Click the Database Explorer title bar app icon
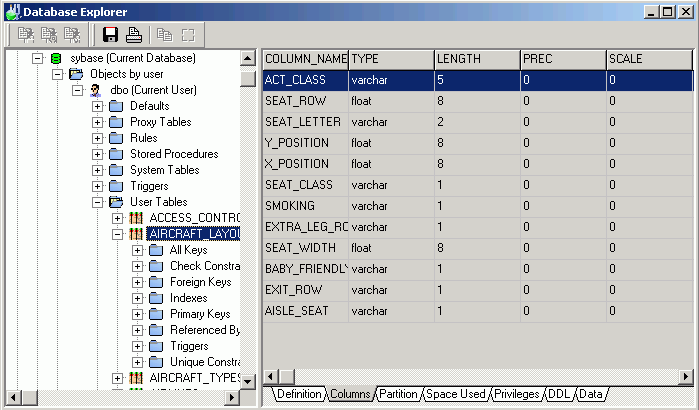Screen dimensions: 699x410 (x=12, y=12)
